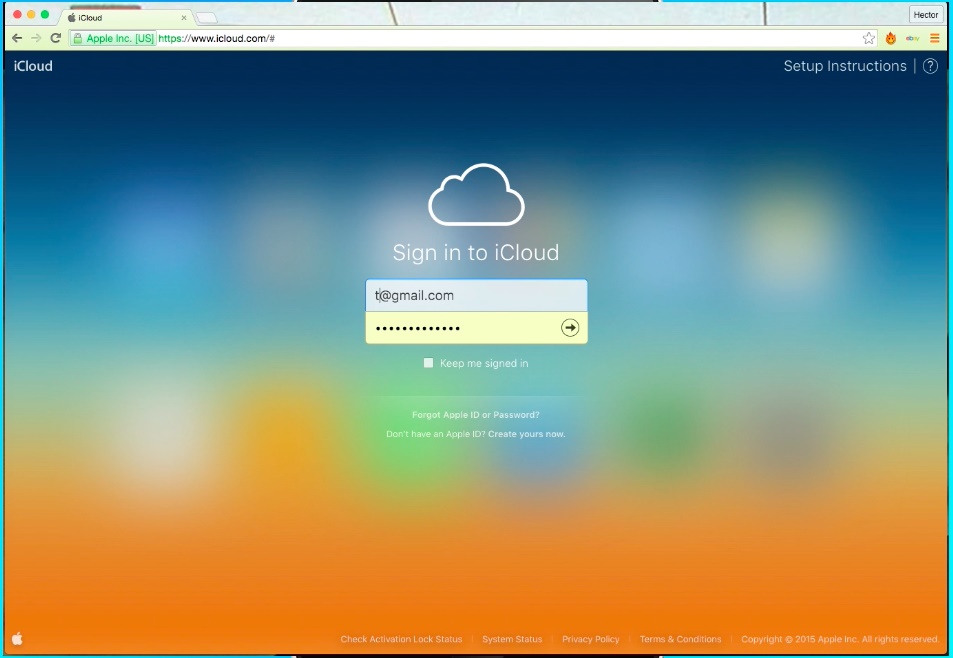
Task: Open System Status footer link
Action: point(512,639)
